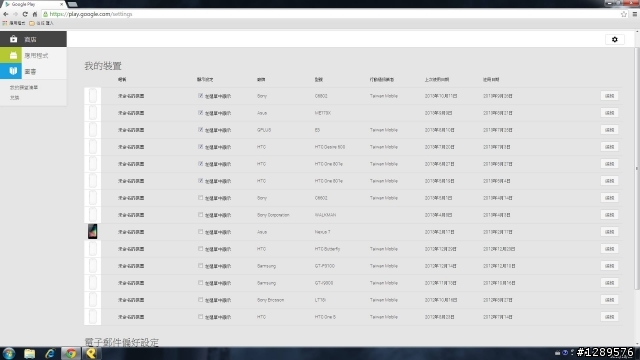This screenshot has height=360, width=640.
Task: Edit the Sony Ericsson LT18i row
Action: click(609, 300)
